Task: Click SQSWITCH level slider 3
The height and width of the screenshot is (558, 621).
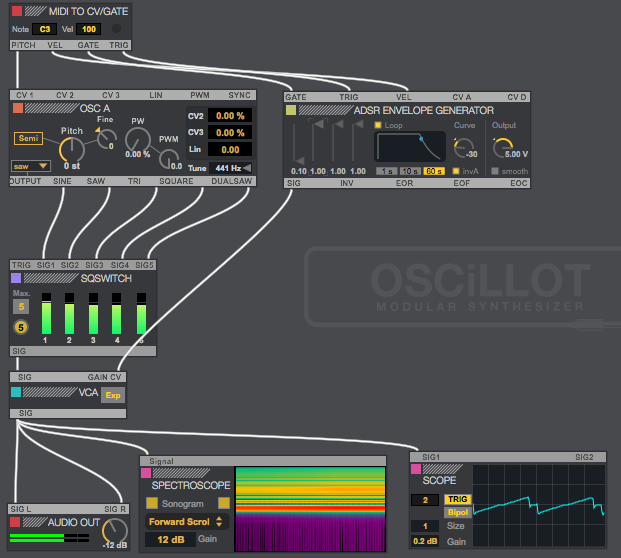Action: pyautogui.click(x=93, y=314)
